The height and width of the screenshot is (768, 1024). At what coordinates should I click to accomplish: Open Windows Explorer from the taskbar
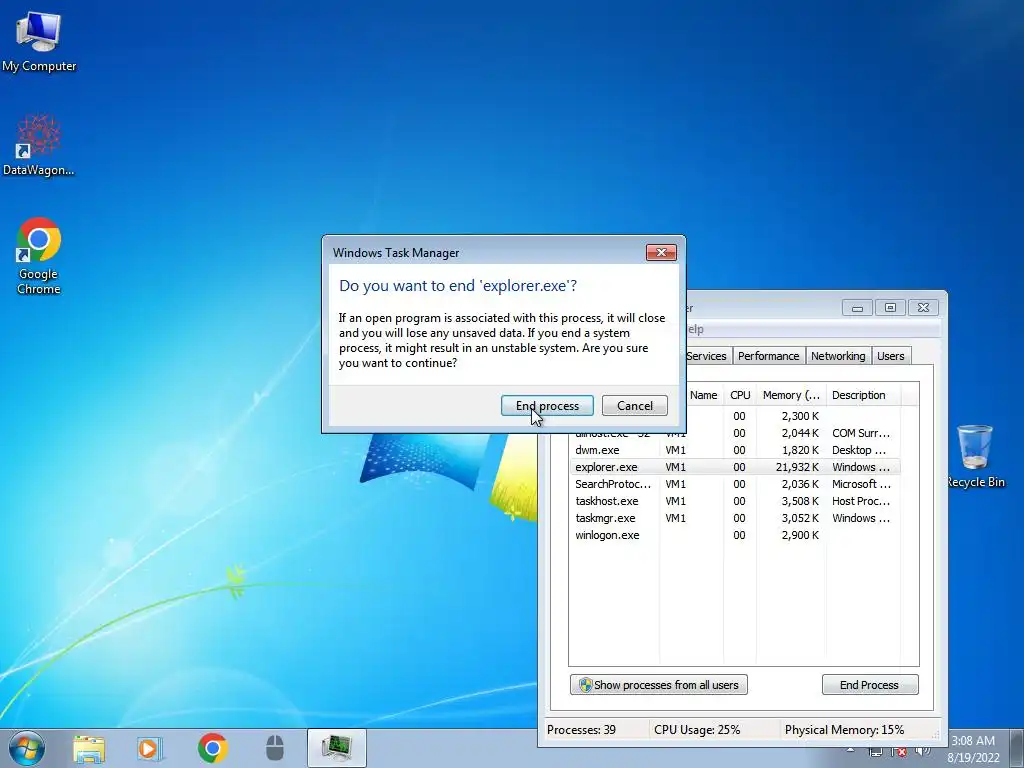[89, 748]
